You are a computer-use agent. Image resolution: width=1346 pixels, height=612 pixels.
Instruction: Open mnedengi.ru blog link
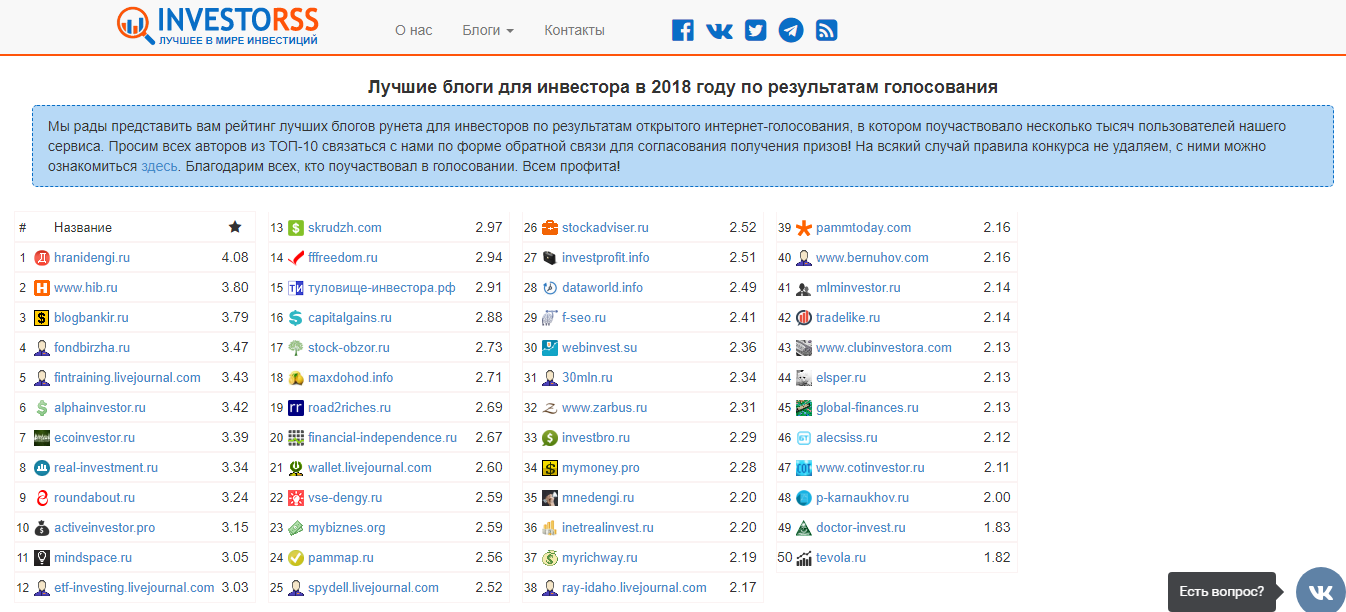pos(598,498)
